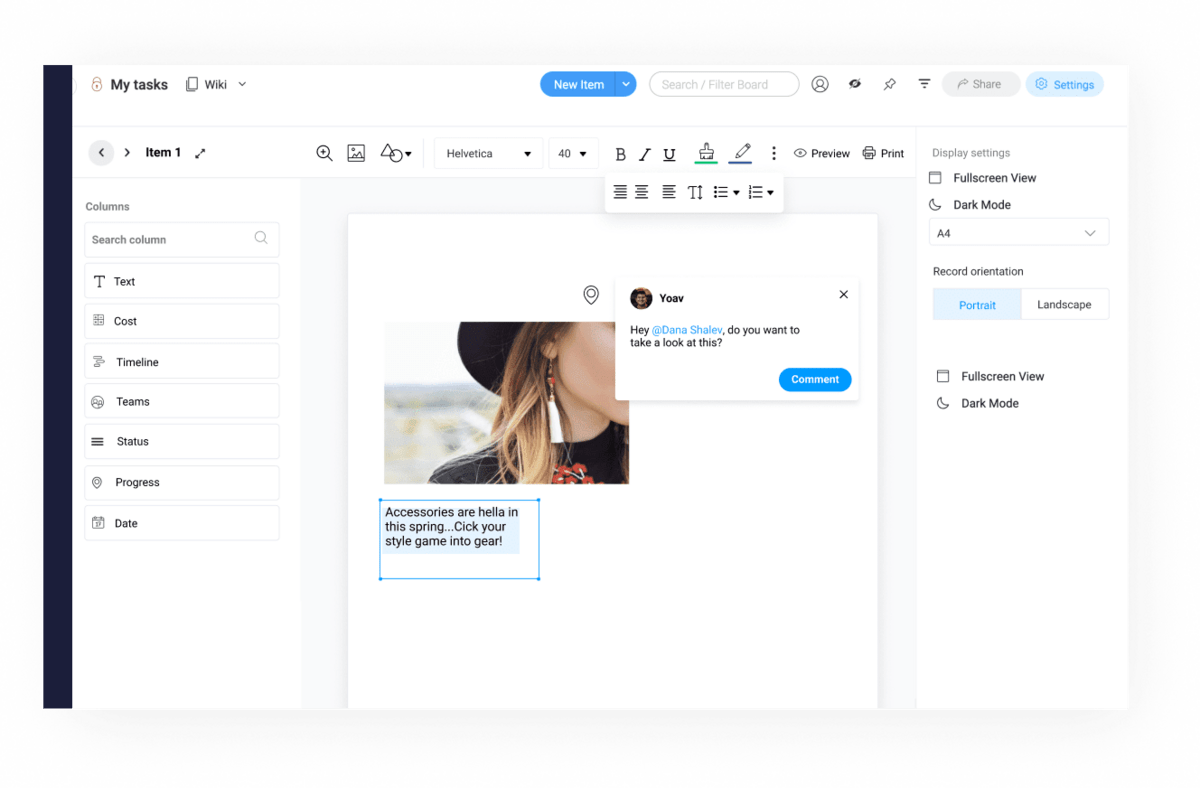Click the blue Comment button
The image size is (1200, 788).
click(x=814, y=380)
